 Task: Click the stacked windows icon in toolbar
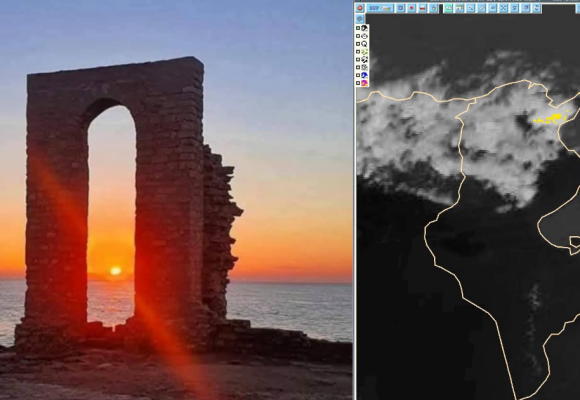pyautogui.click(x=526, y=8)
